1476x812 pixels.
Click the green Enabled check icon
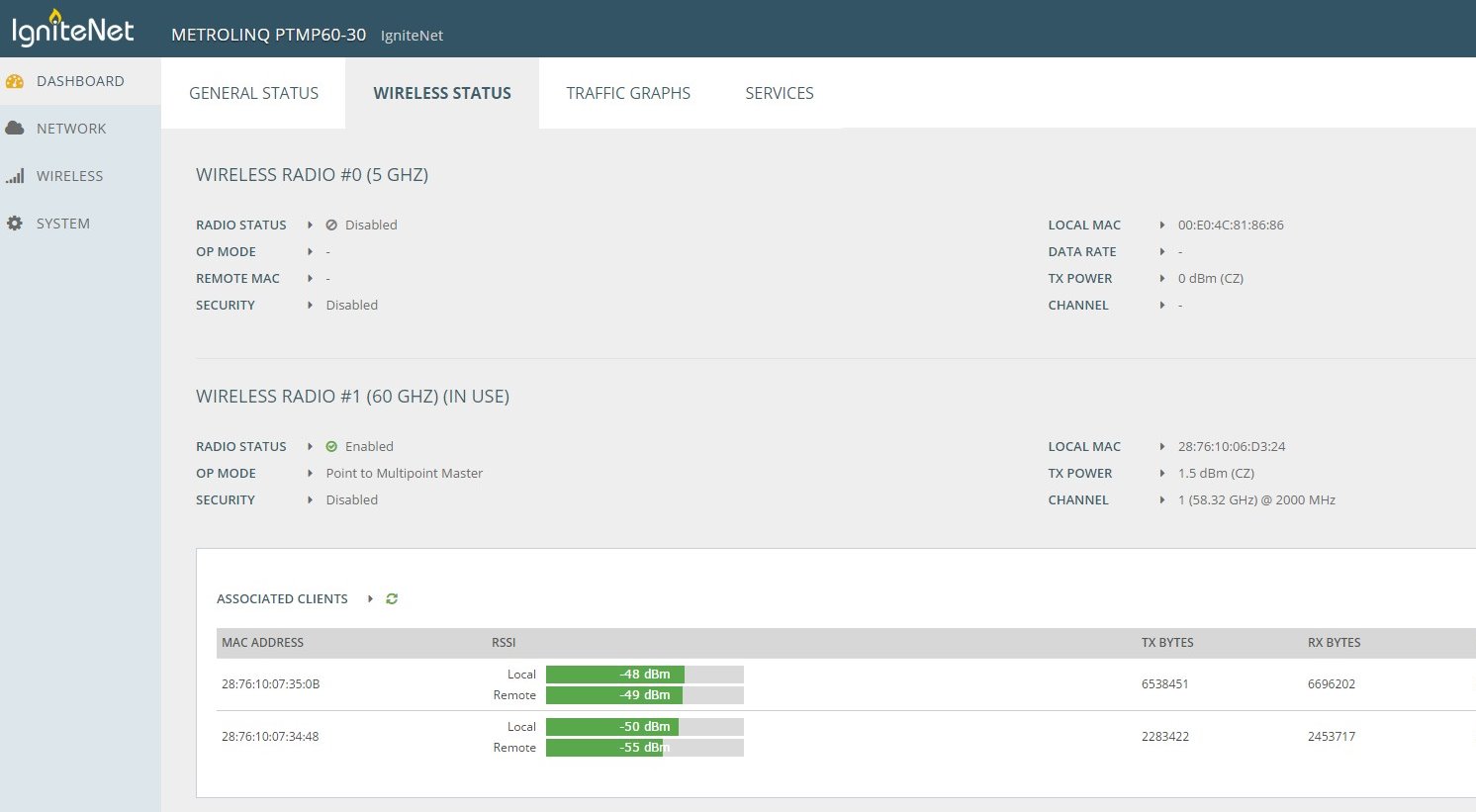331,446
